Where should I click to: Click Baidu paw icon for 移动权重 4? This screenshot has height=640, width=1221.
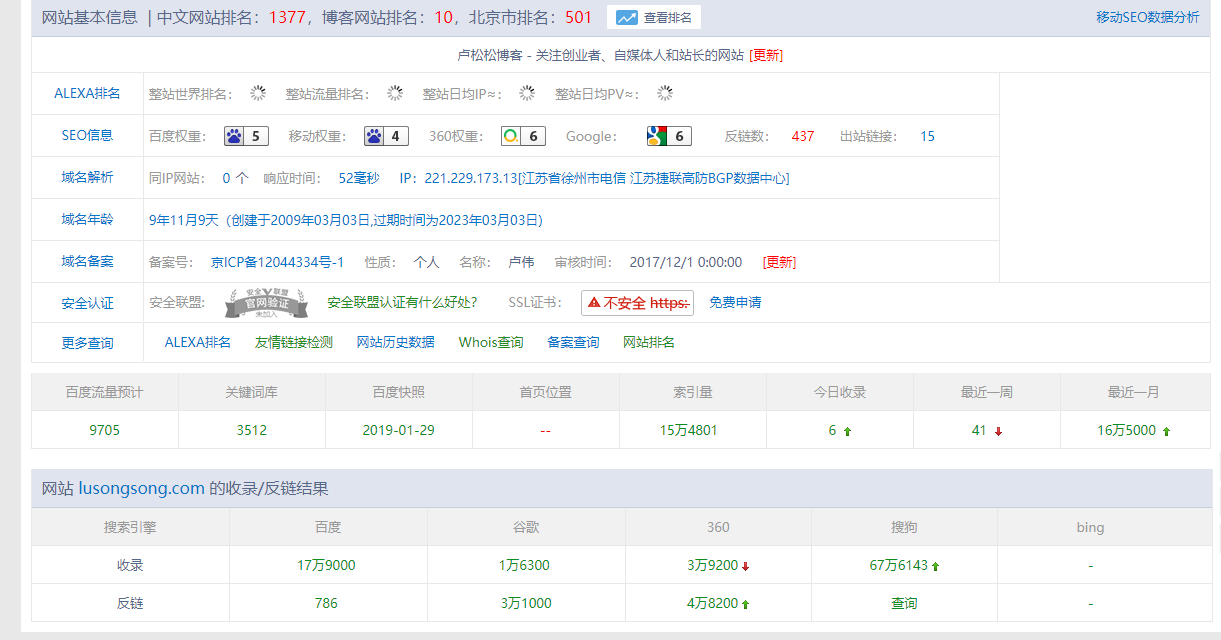pyautogui.click(x=374, y=136)
